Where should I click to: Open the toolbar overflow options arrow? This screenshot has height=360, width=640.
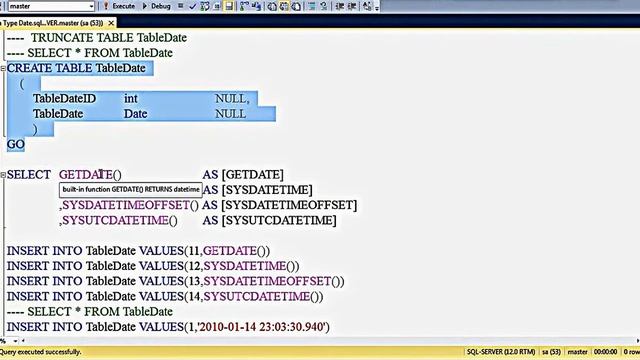377,7
